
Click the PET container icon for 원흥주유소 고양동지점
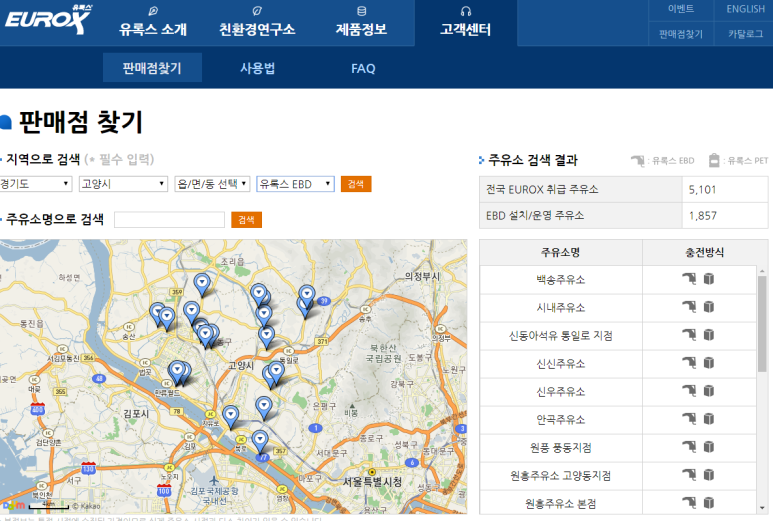pyautogui.click(x=709, y=475)
